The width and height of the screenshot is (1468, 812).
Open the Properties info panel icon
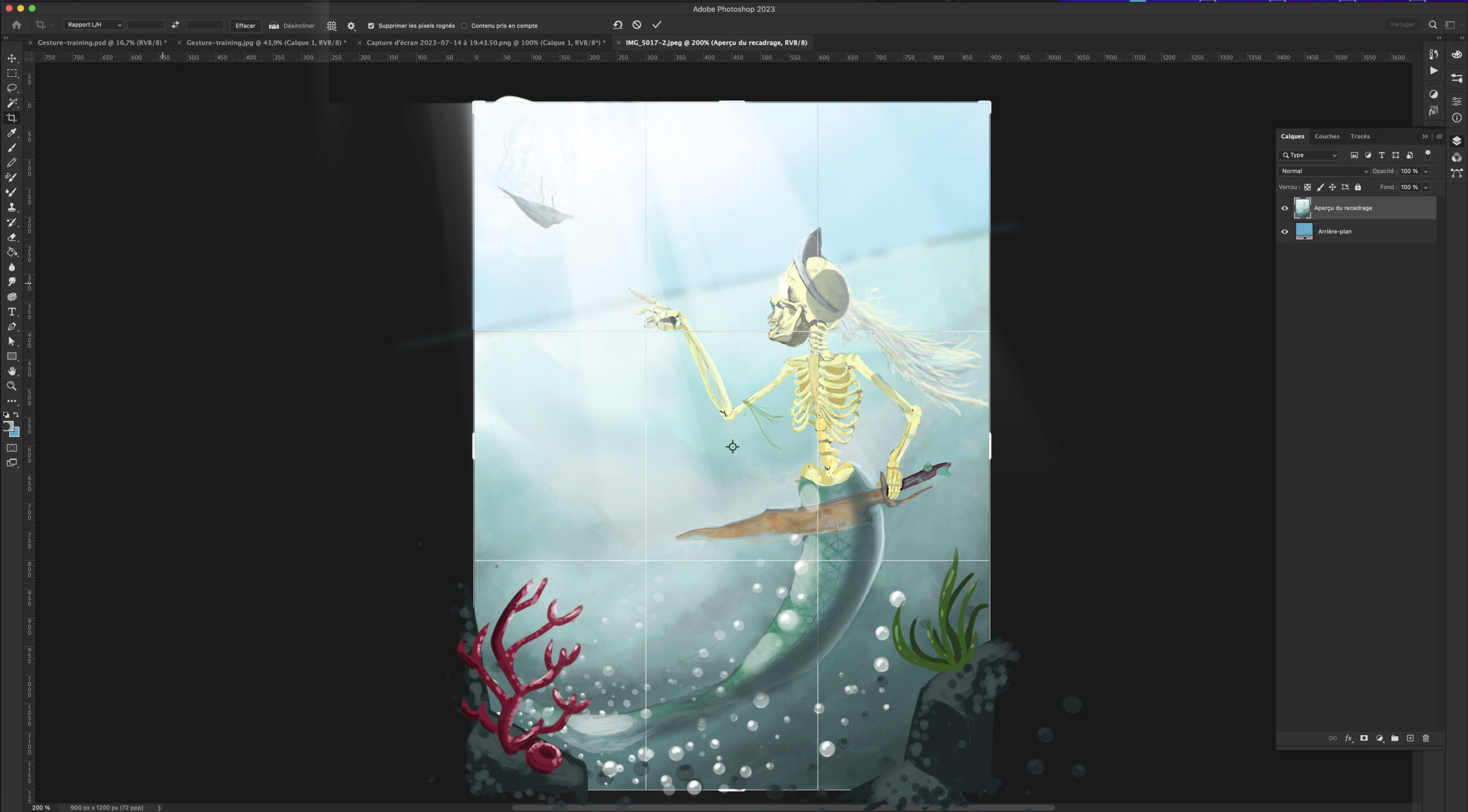coord(1457,118)
